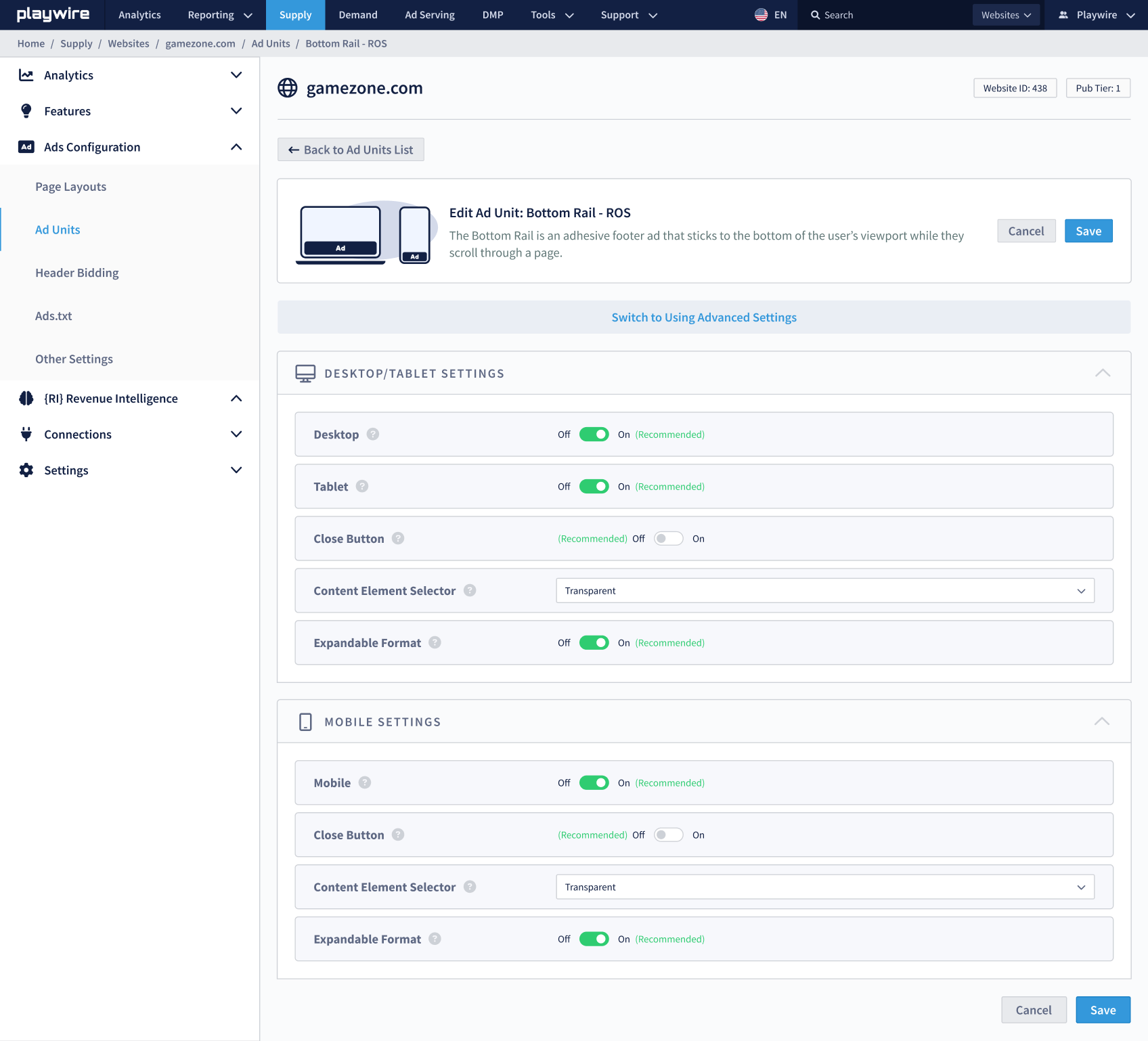Open the Websites dropdown in top bar
Screen dimensions: 1148x1041
click(1006, 15)
